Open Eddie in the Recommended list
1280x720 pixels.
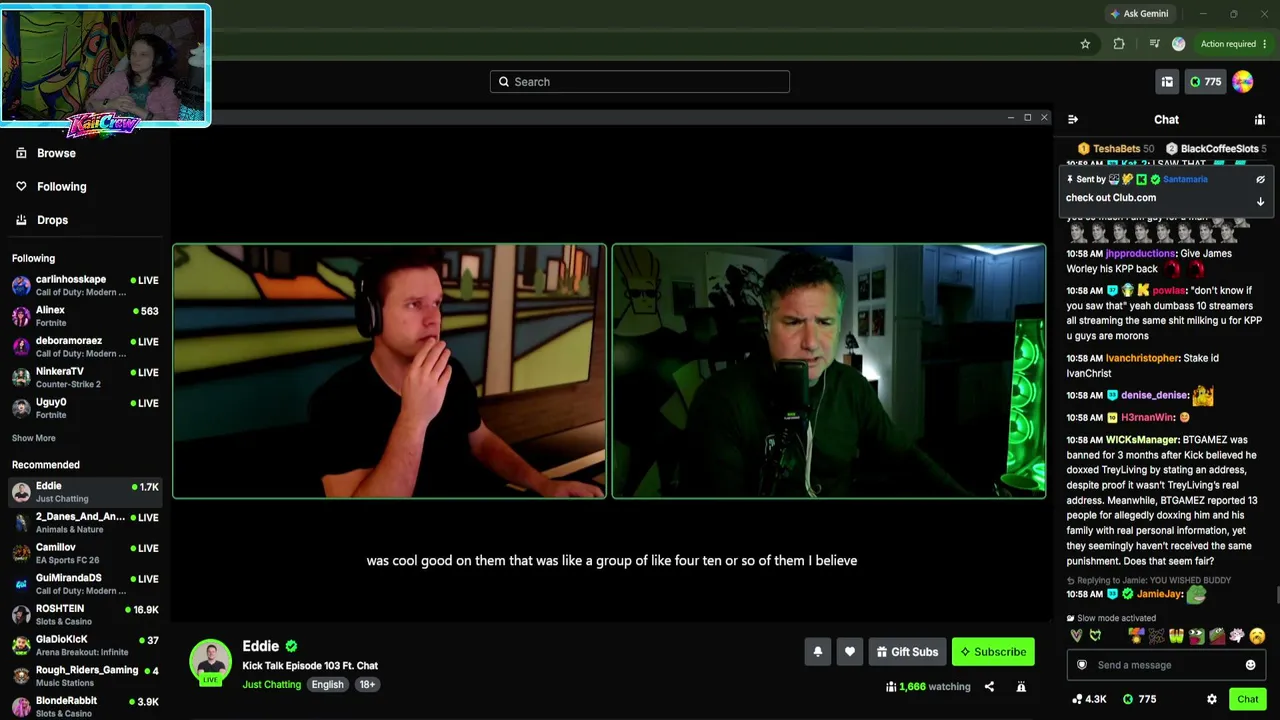pyautogui.click(x=85, y=491)
